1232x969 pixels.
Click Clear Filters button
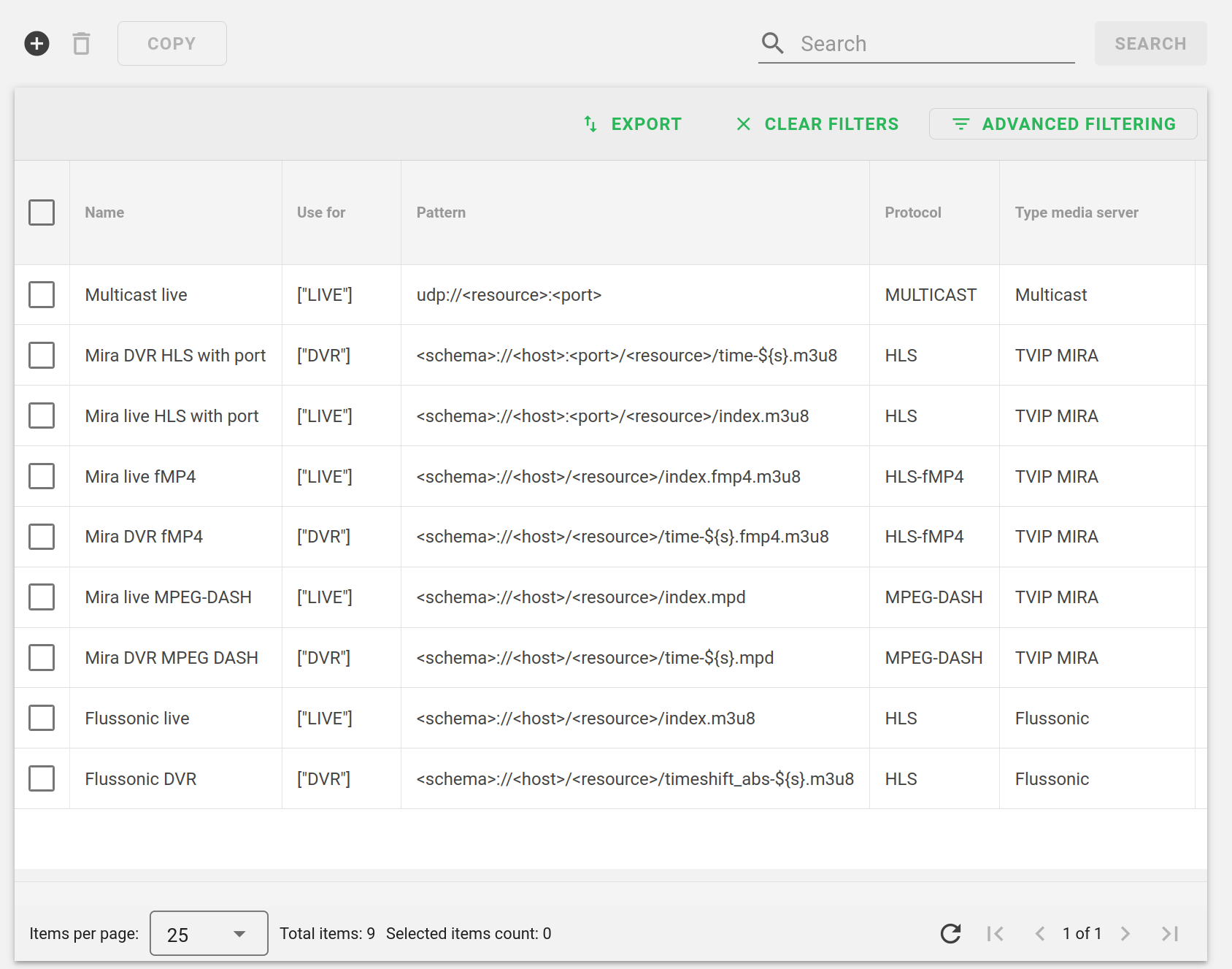(817, 124)
